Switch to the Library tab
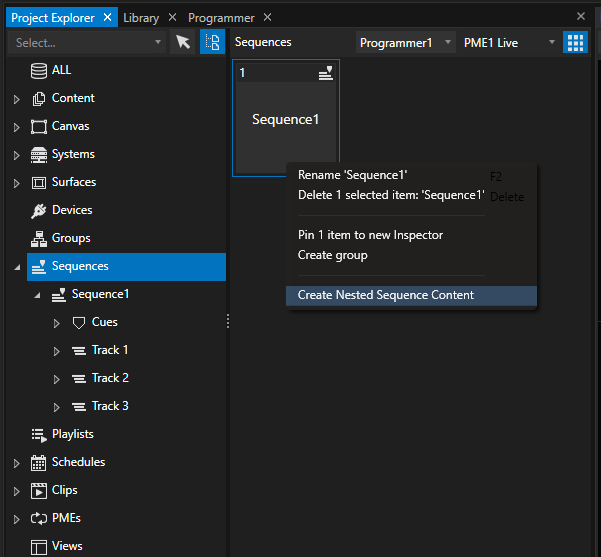 click(141, 18)
